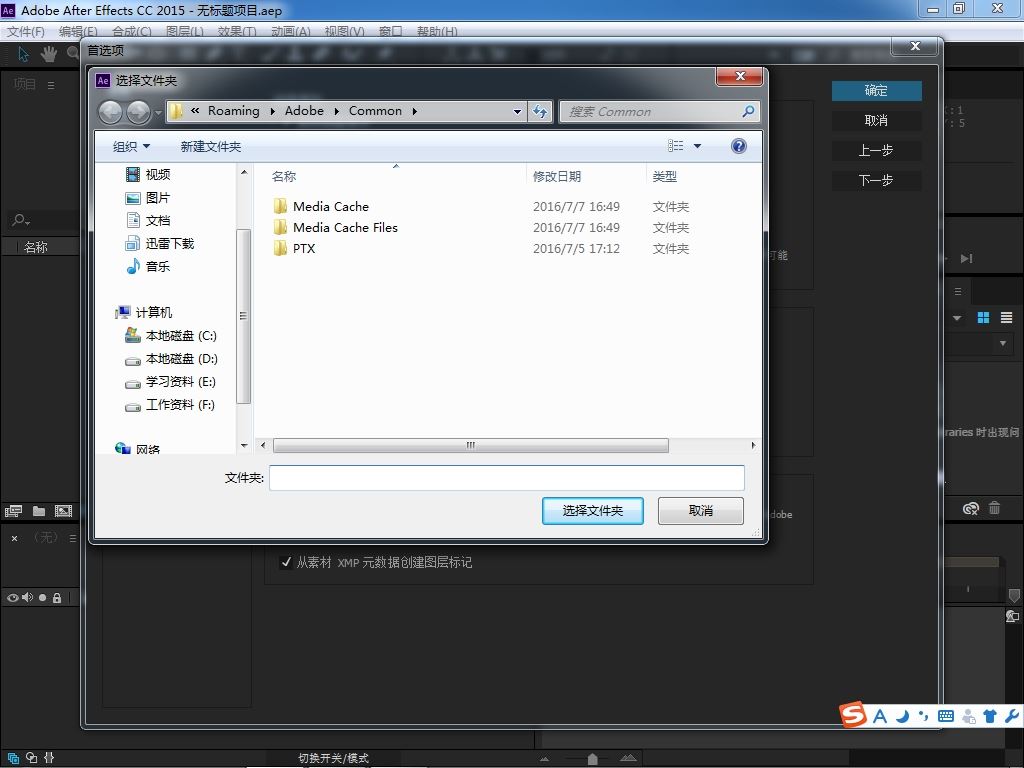
Task: Expand the path arrow after Common
Action: coord(415,111)
